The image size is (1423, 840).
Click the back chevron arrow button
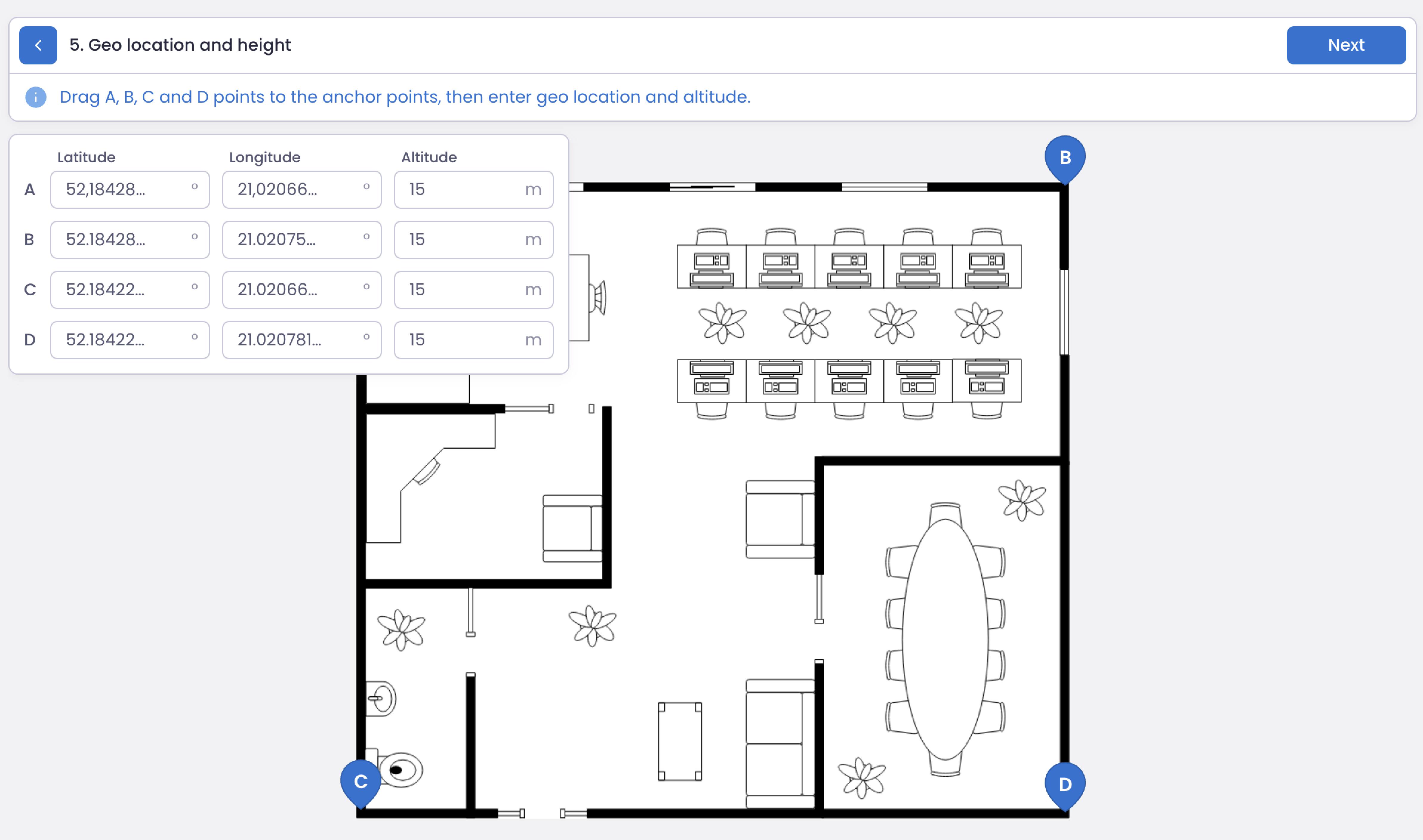38,45
